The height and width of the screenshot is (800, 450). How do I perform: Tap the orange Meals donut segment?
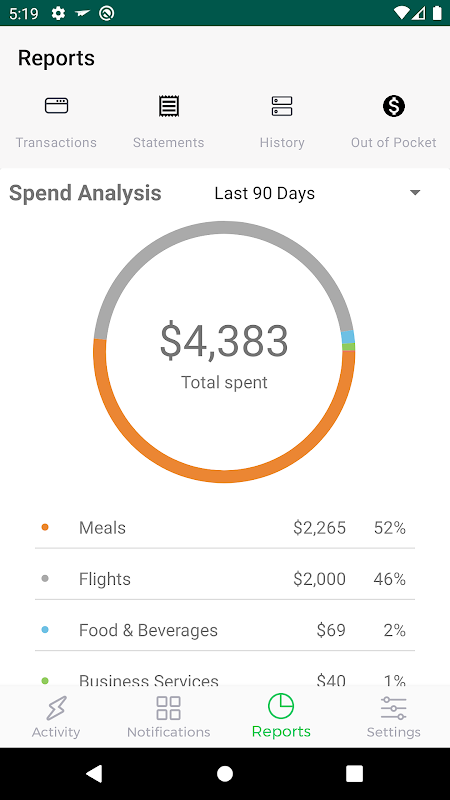(224, 476)
